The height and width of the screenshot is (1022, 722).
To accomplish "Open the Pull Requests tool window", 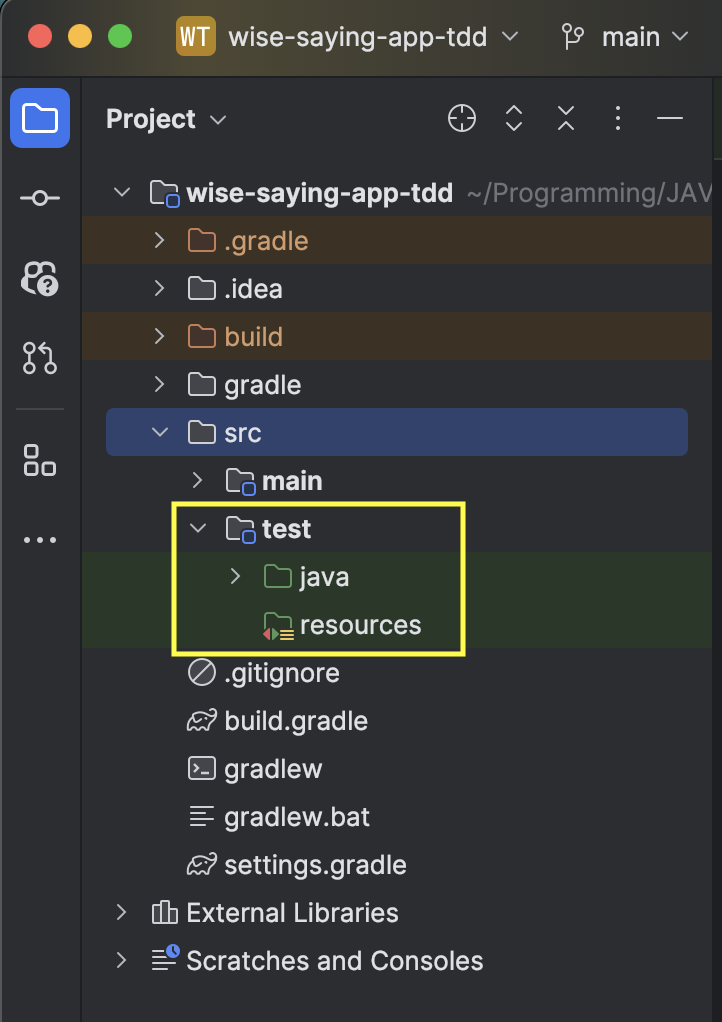I will click(x=40, y=358).
